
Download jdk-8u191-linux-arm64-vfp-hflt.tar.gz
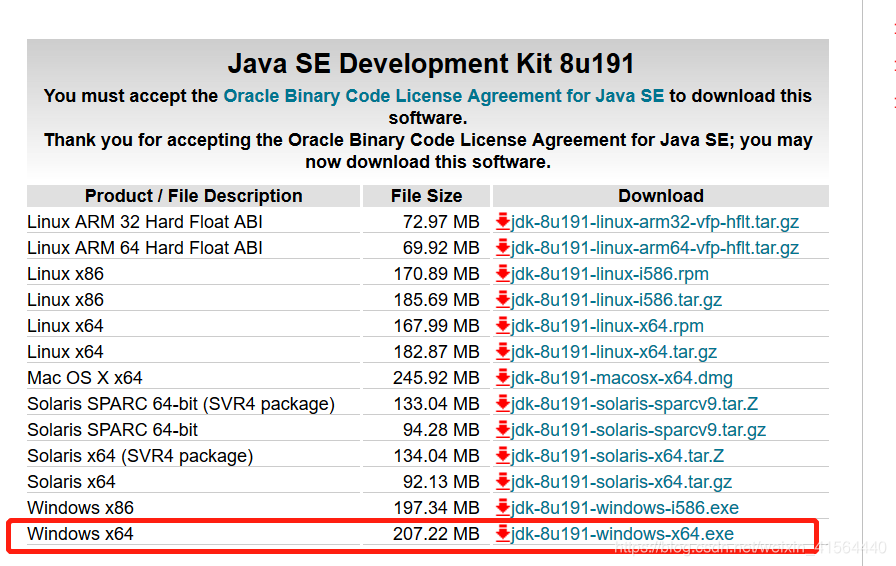click(x=655, y=248)
